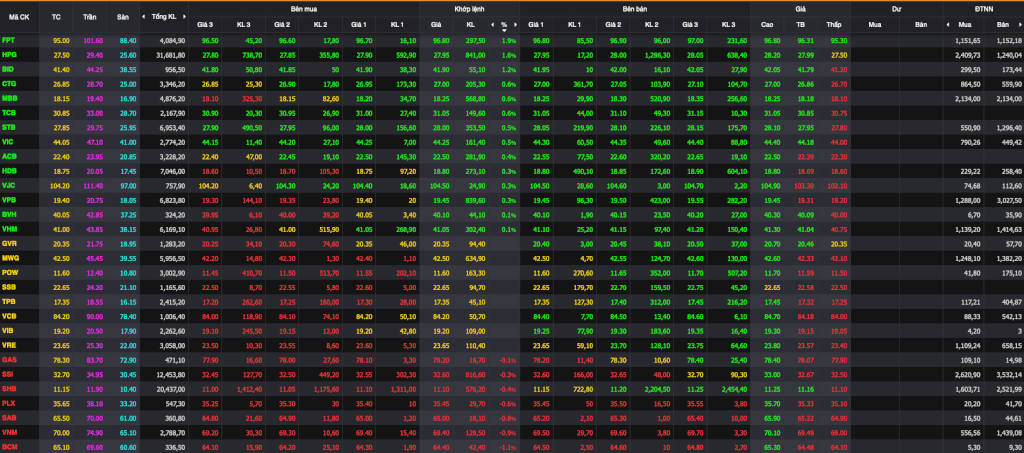Click the TB average price header
1024x453 pixels.
tap(801, 25)
